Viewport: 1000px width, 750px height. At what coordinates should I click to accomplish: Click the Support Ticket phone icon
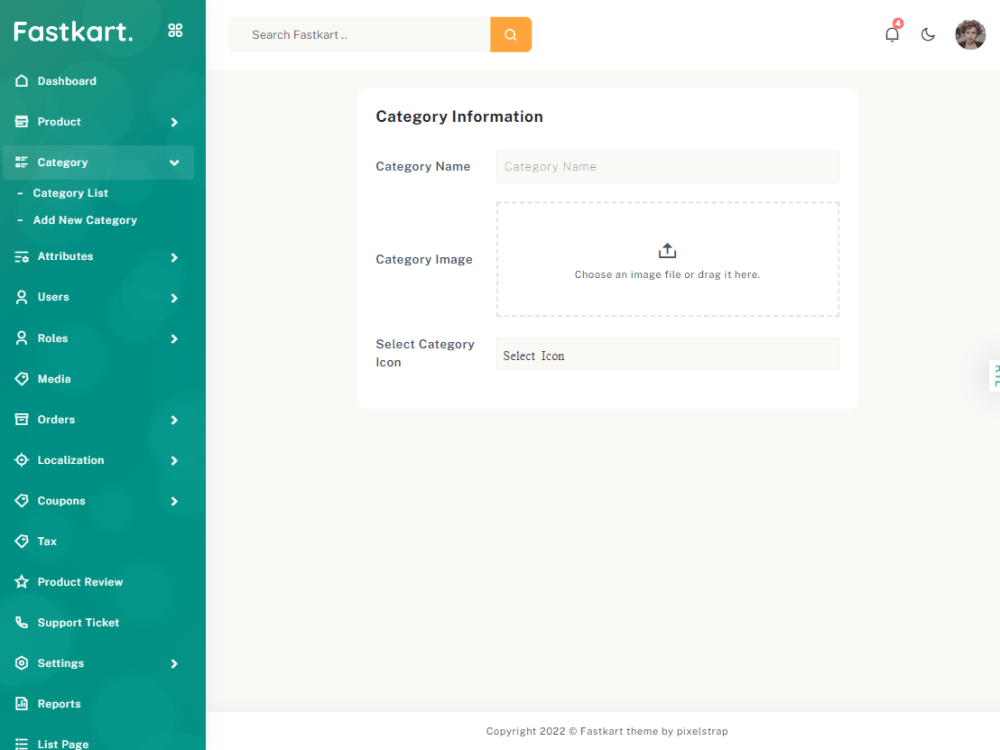click(x=22, y=622)
